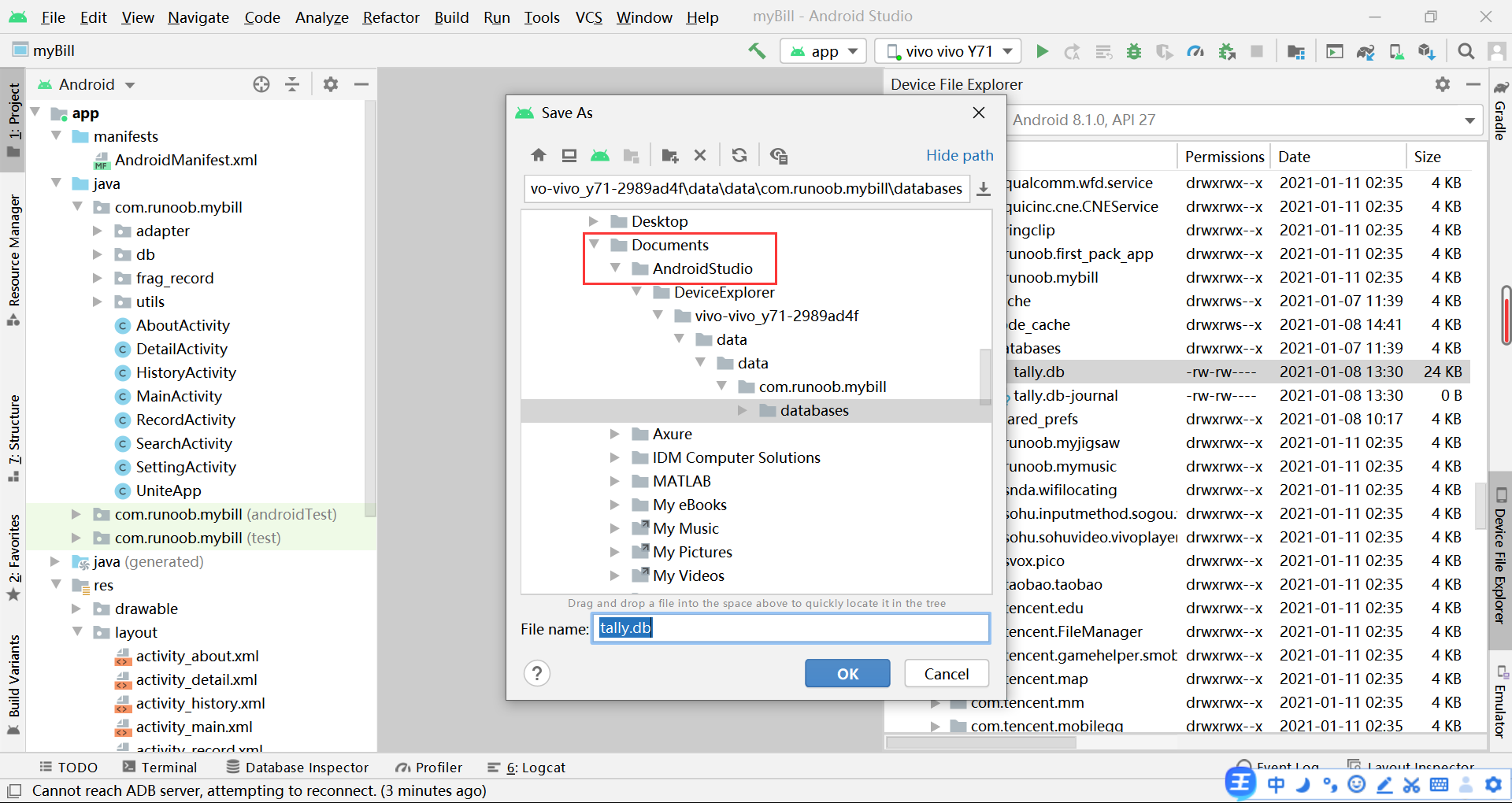Open the vivo vivo Y71 device dropdown
Image resolution: width=1512 pixels, height=803 pixels.
pos(948,51)
